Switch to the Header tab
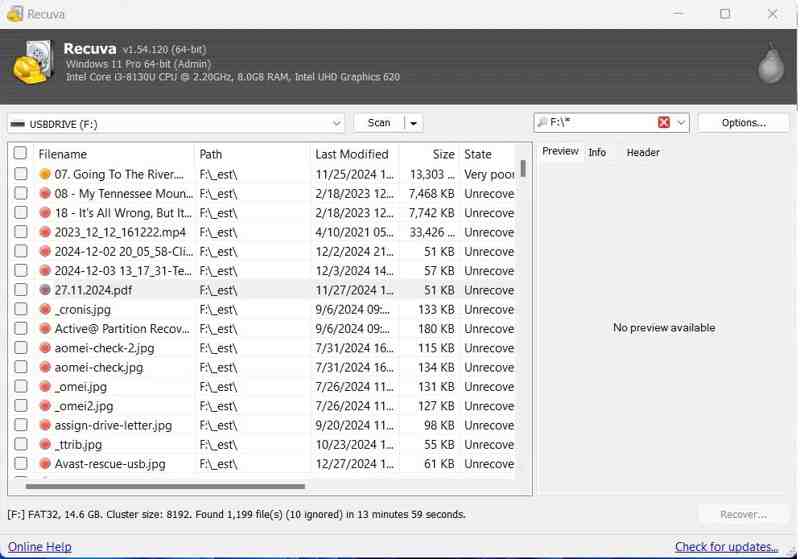 (643, 152)
